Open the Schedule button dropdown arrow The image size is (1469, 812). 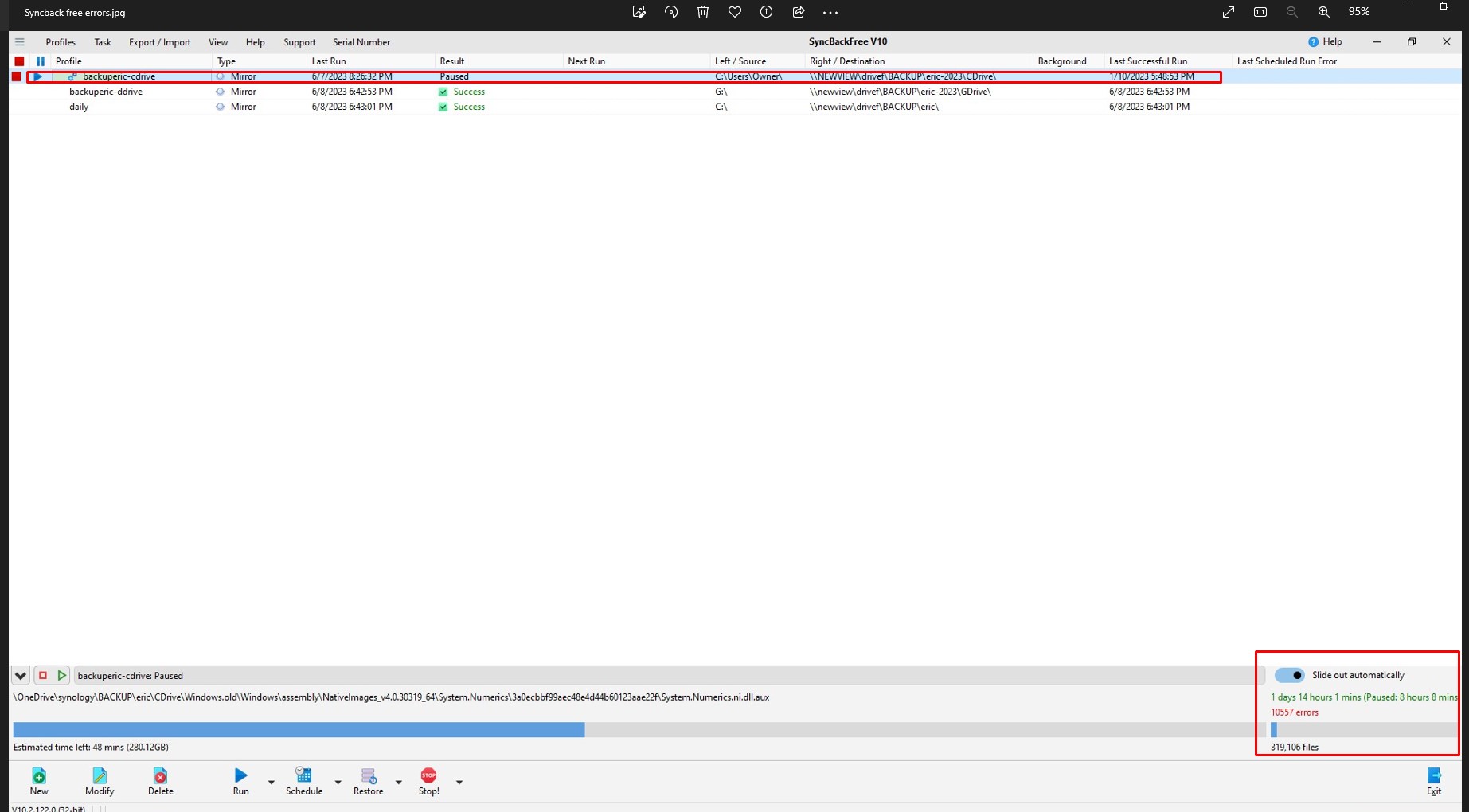[x=338, y=782]
